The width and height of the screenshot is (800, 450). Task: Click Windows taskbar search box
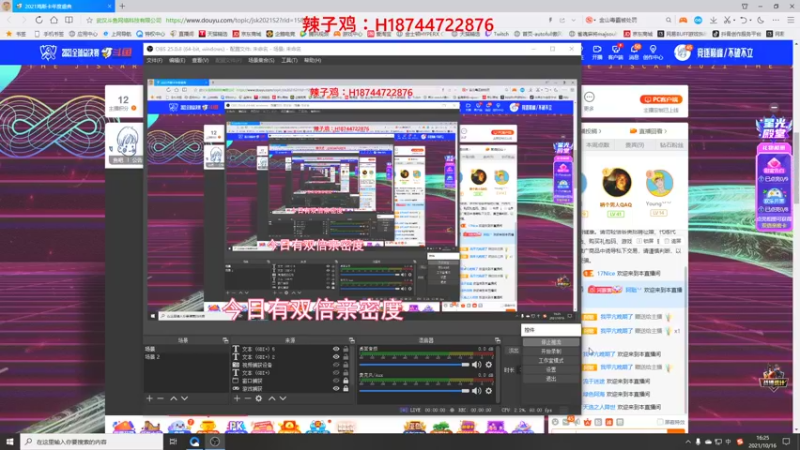click(92, 442)
